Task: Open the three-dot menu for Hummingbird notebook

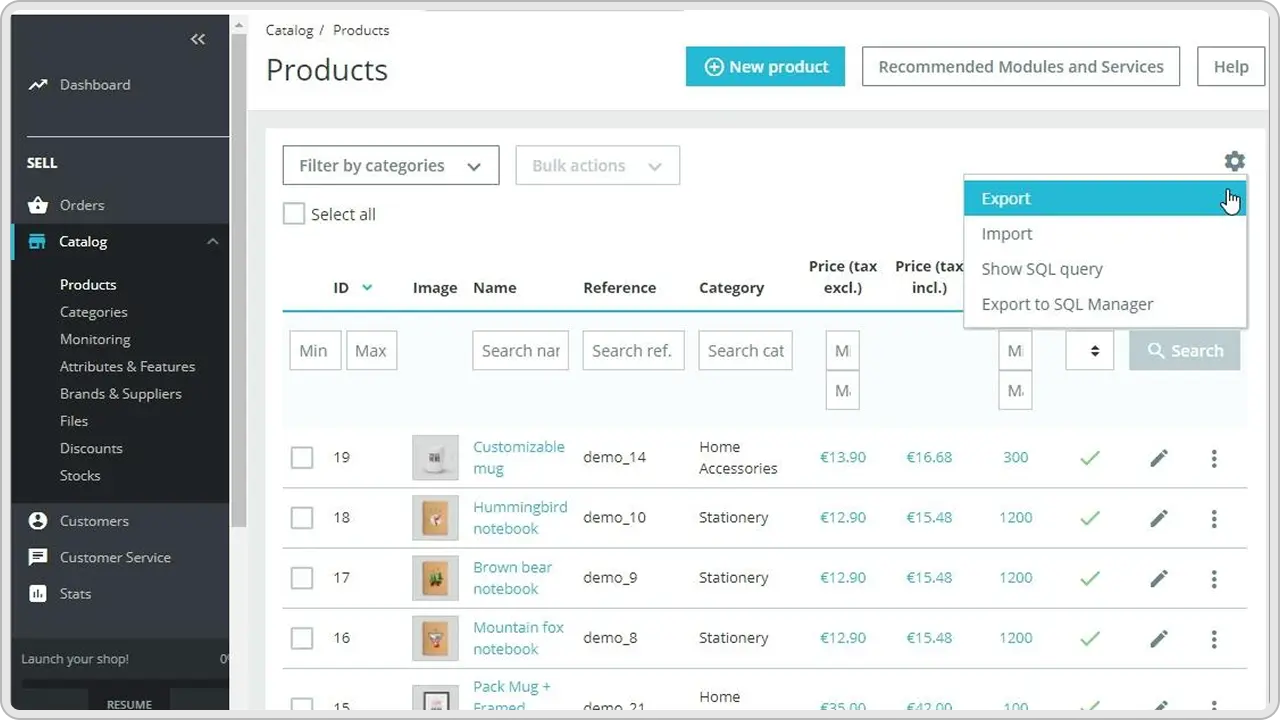Action: 1213,518
